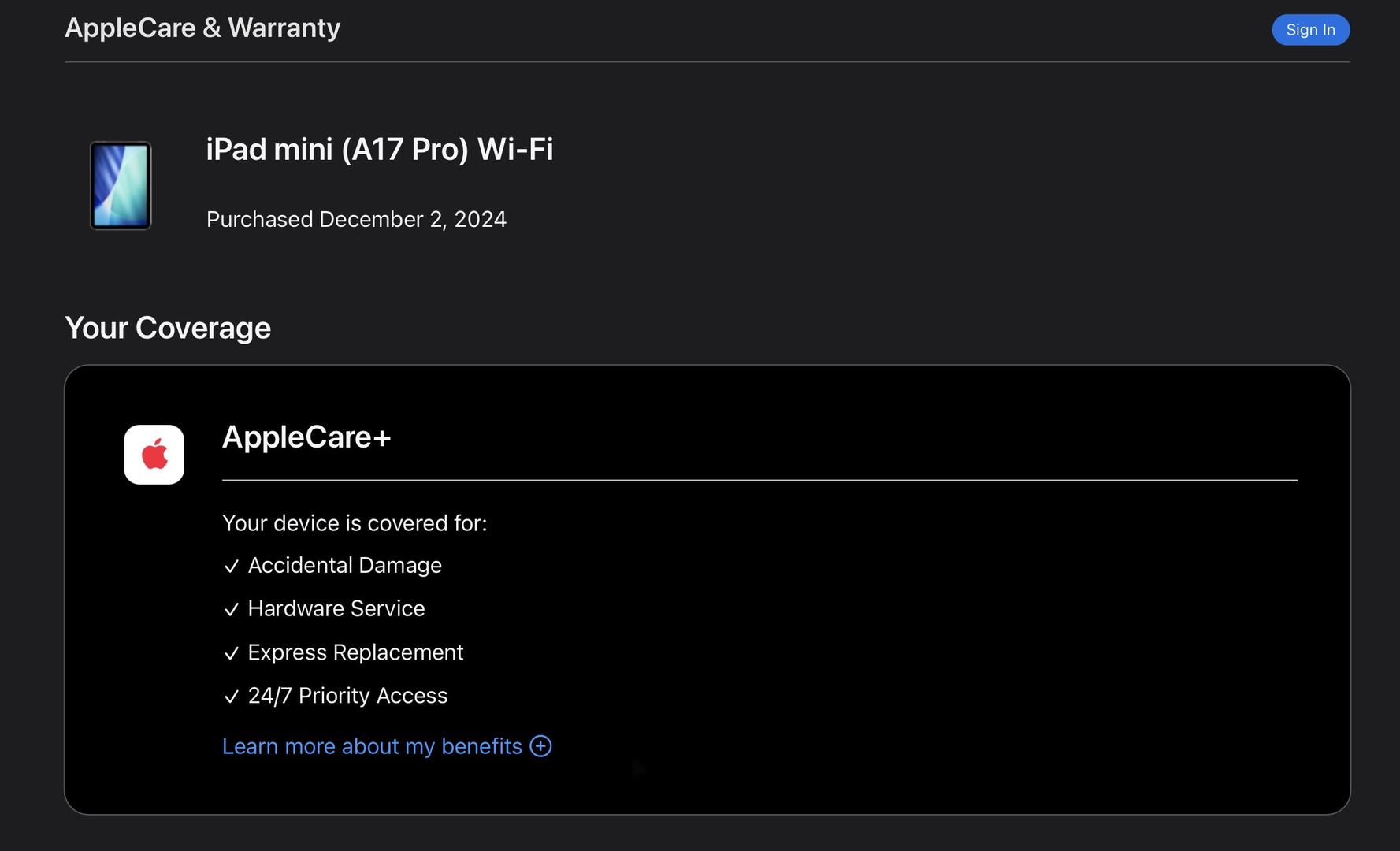Select the Express Replacement coverage item
The height and width of the screenshot is (851, 1400).
click(x=355, y=653)
